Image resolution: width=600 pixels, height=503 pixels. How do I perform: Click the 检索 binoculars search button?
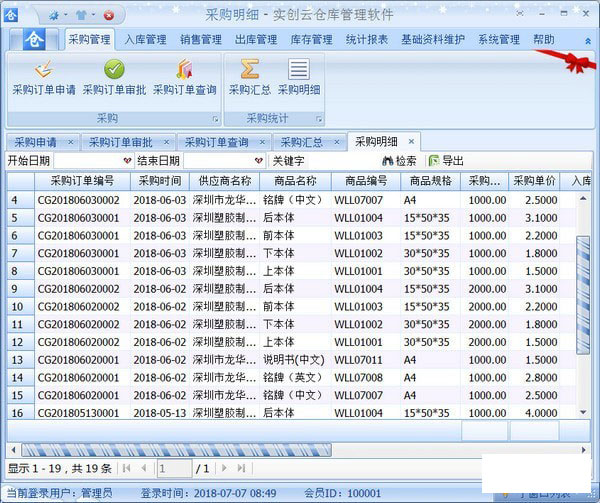pyautogui.click(x=399, y=160)
